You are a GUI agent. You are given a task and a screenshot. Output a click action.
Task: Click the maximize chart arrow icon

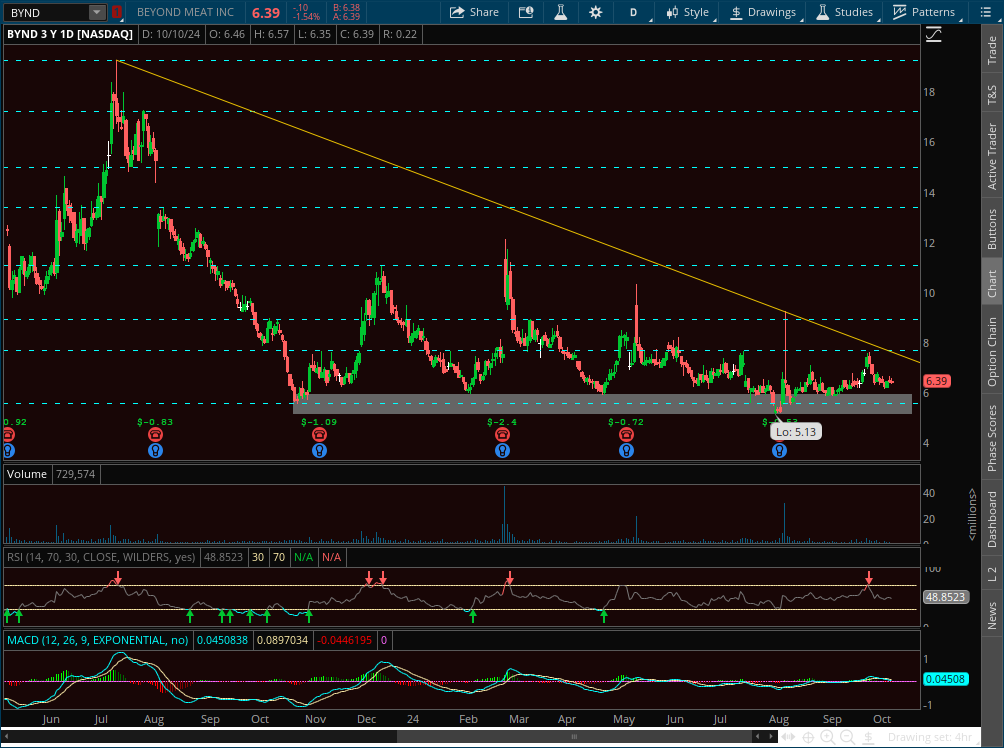pyautogui.click(x=933, y=33)
